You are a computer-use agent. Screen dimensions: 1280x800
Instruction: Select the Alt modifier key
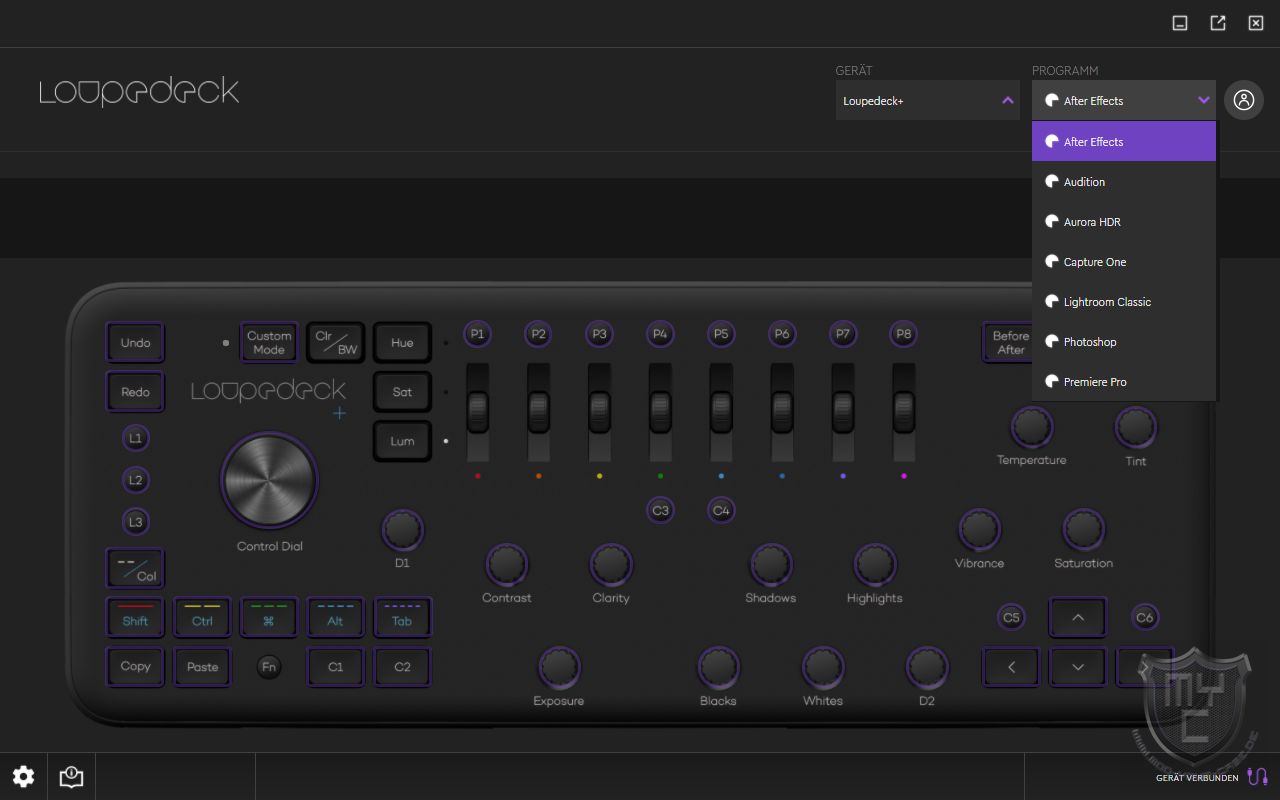click(335, 618)
